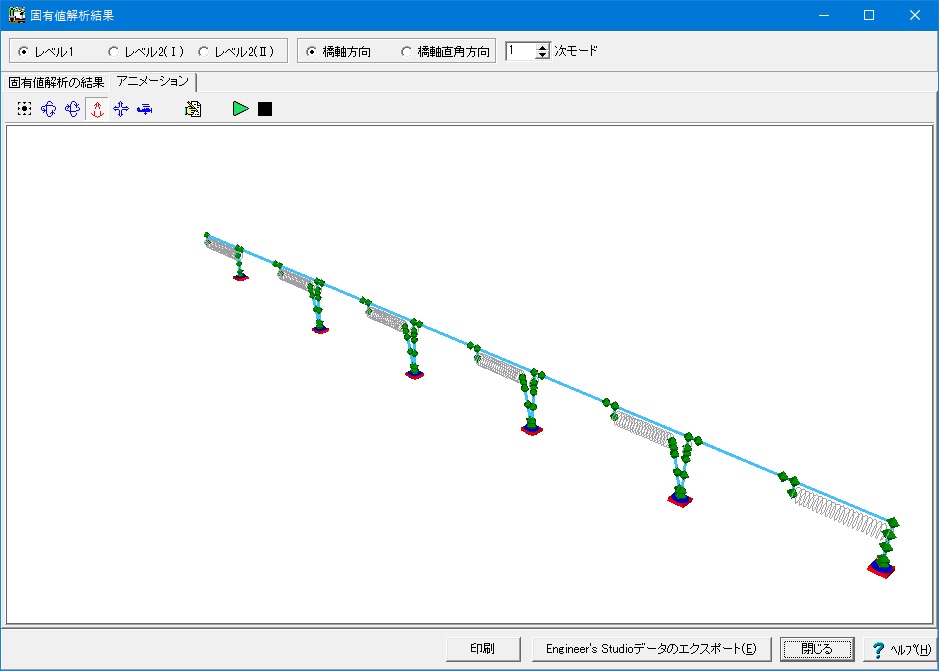Select the first blue rotate view tool
Image resolution: width=939 pixels, height=671 pixels.
[x=49, y=108]
